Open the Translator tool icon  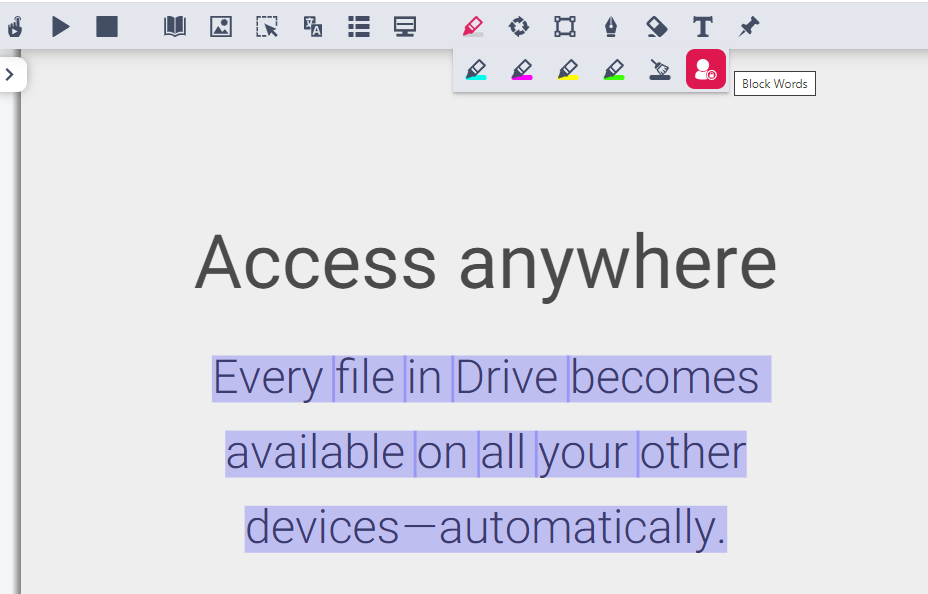tap(312, 27)
